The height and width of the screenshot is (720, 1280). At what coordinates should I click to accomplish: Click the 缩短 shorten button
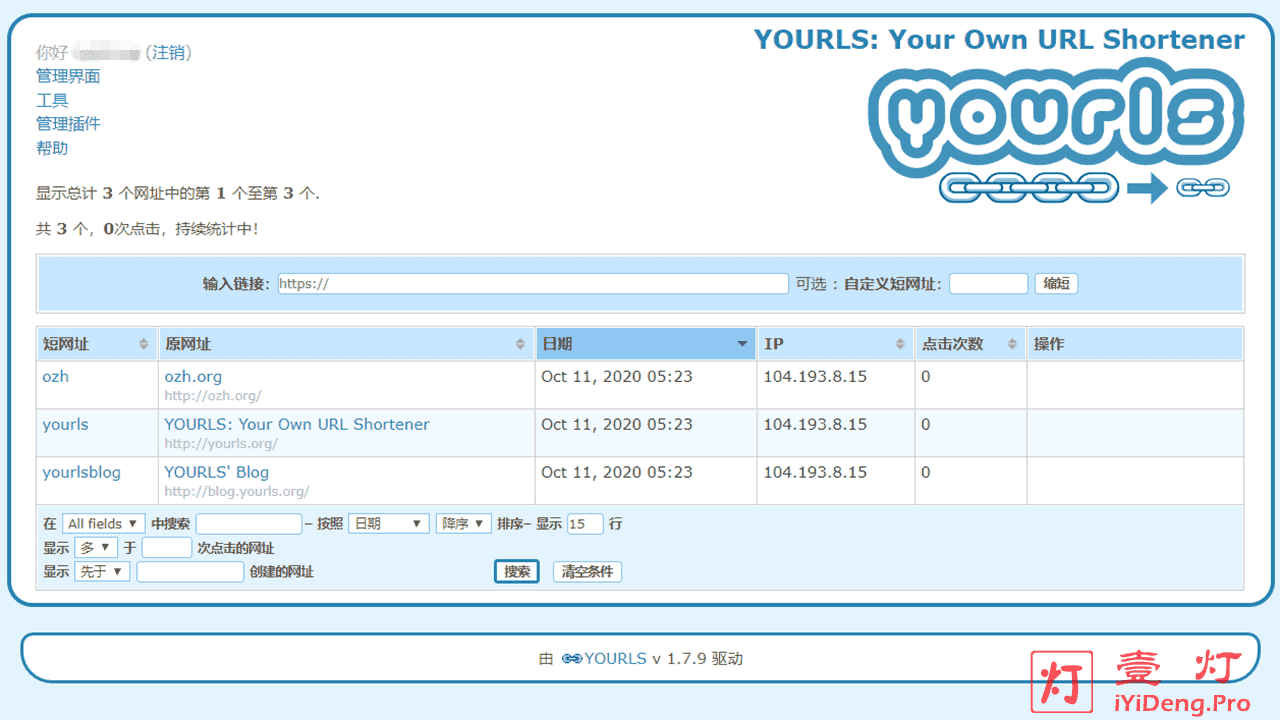click(1056, 284)
